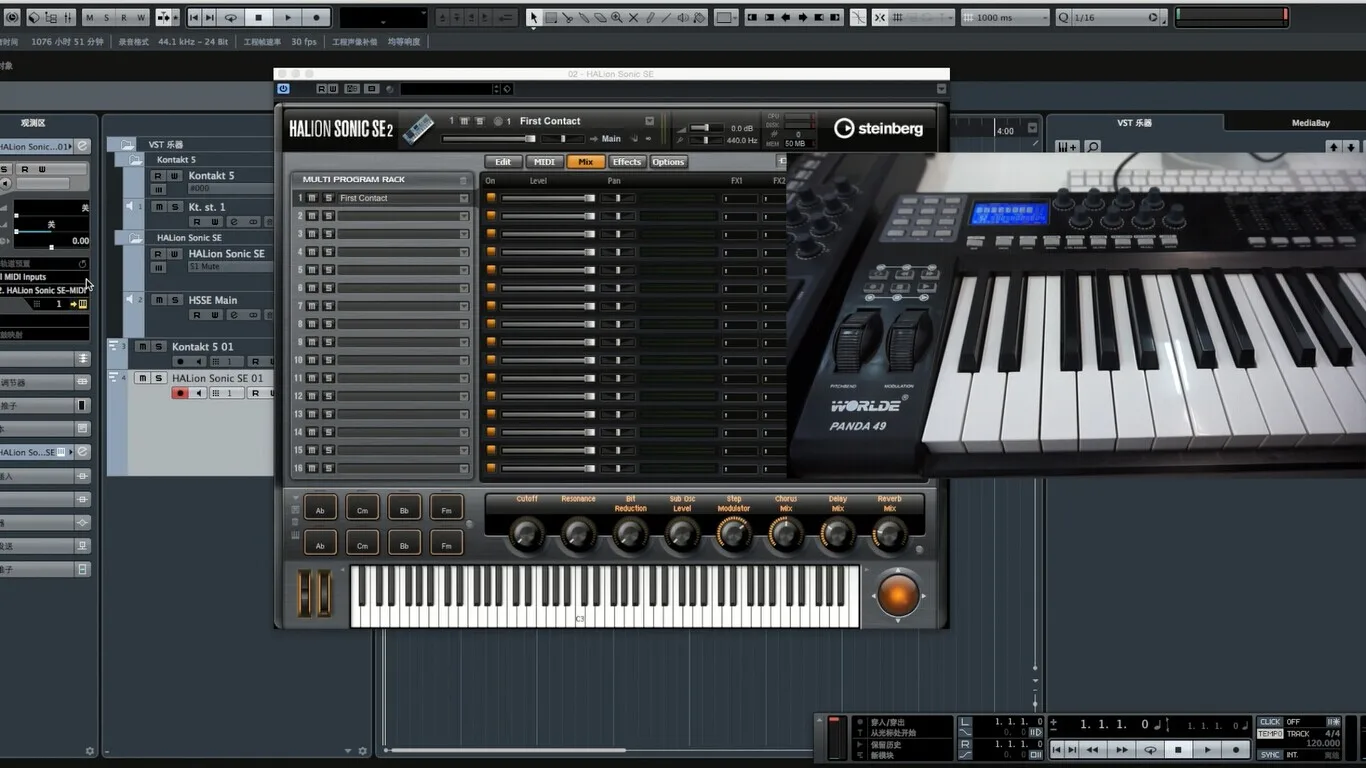Open the HALion MIDI page
The width and height of the screenshot is (1366, 768).
tap(544, 162)
